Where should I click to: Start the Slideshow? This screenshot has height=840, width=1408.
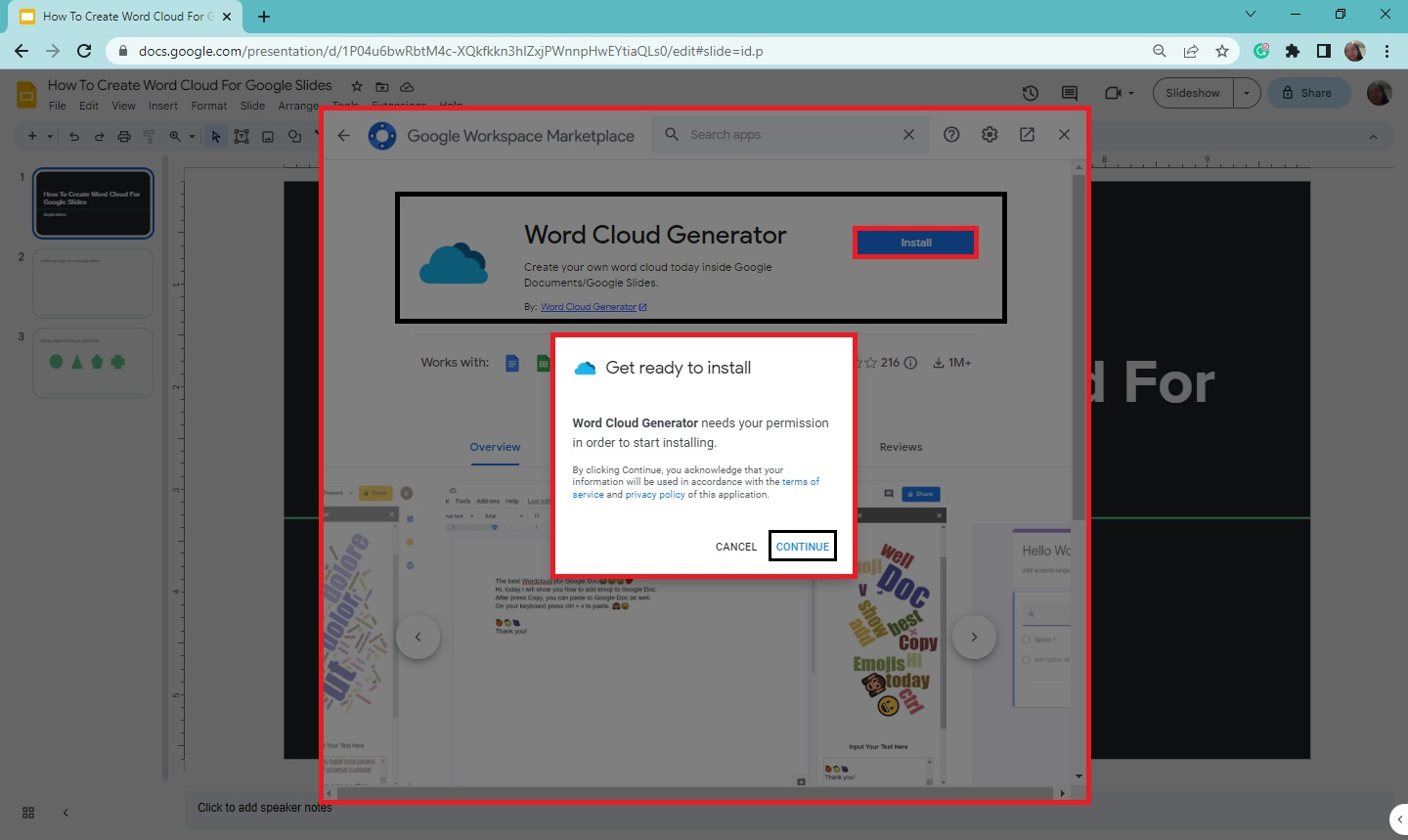pyautogui.click(x=1193, y=93)
